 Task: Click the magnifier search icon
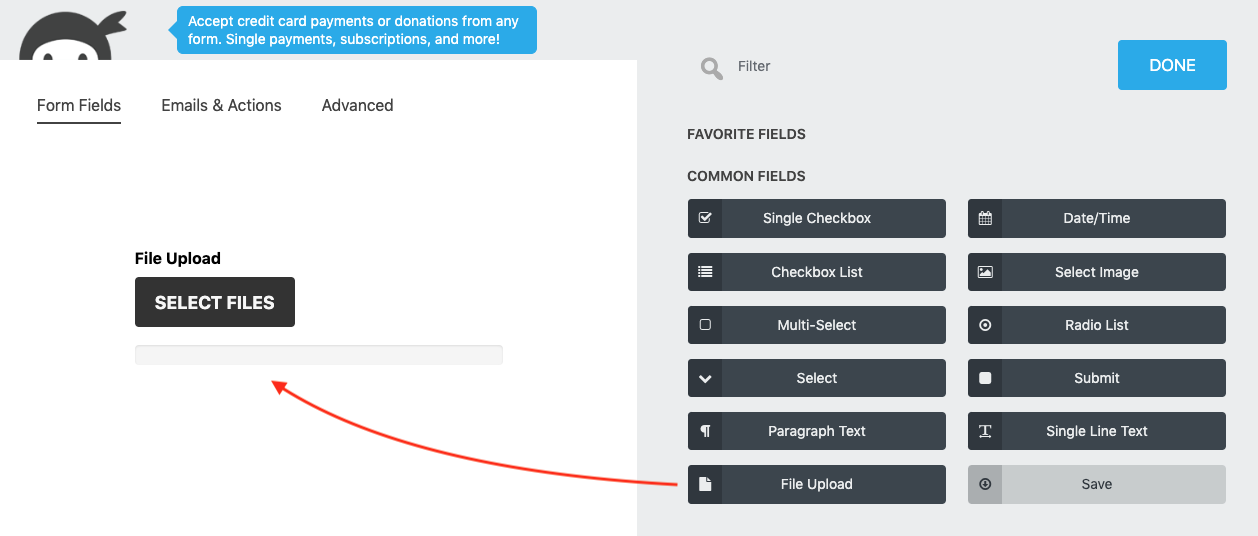[x=712, y=68]
